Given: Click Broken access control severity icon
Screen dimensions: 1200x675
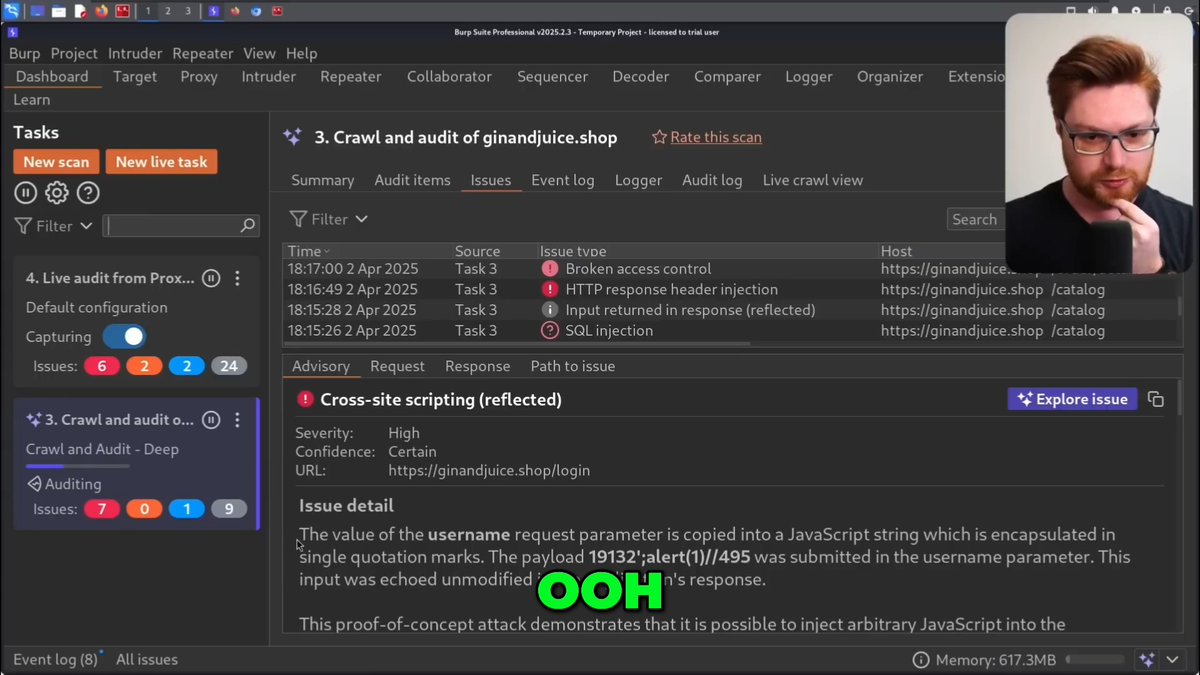Looking at the screenshot, I should click(x=549, y=269).
